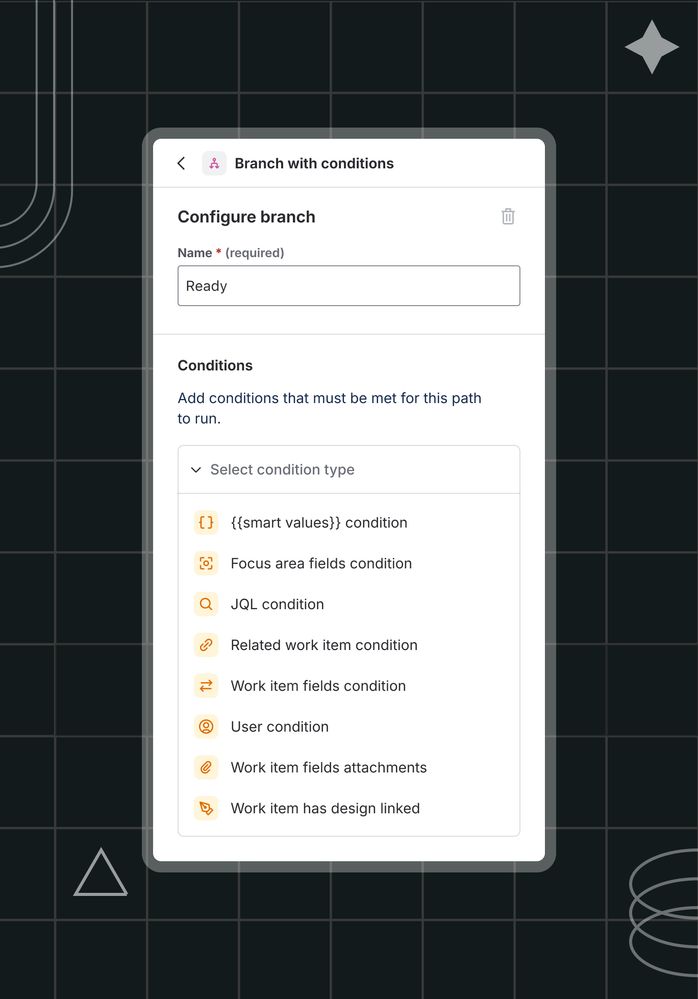Delete branch using the trash can icon
698x999 pixels.
pos(508,217)
